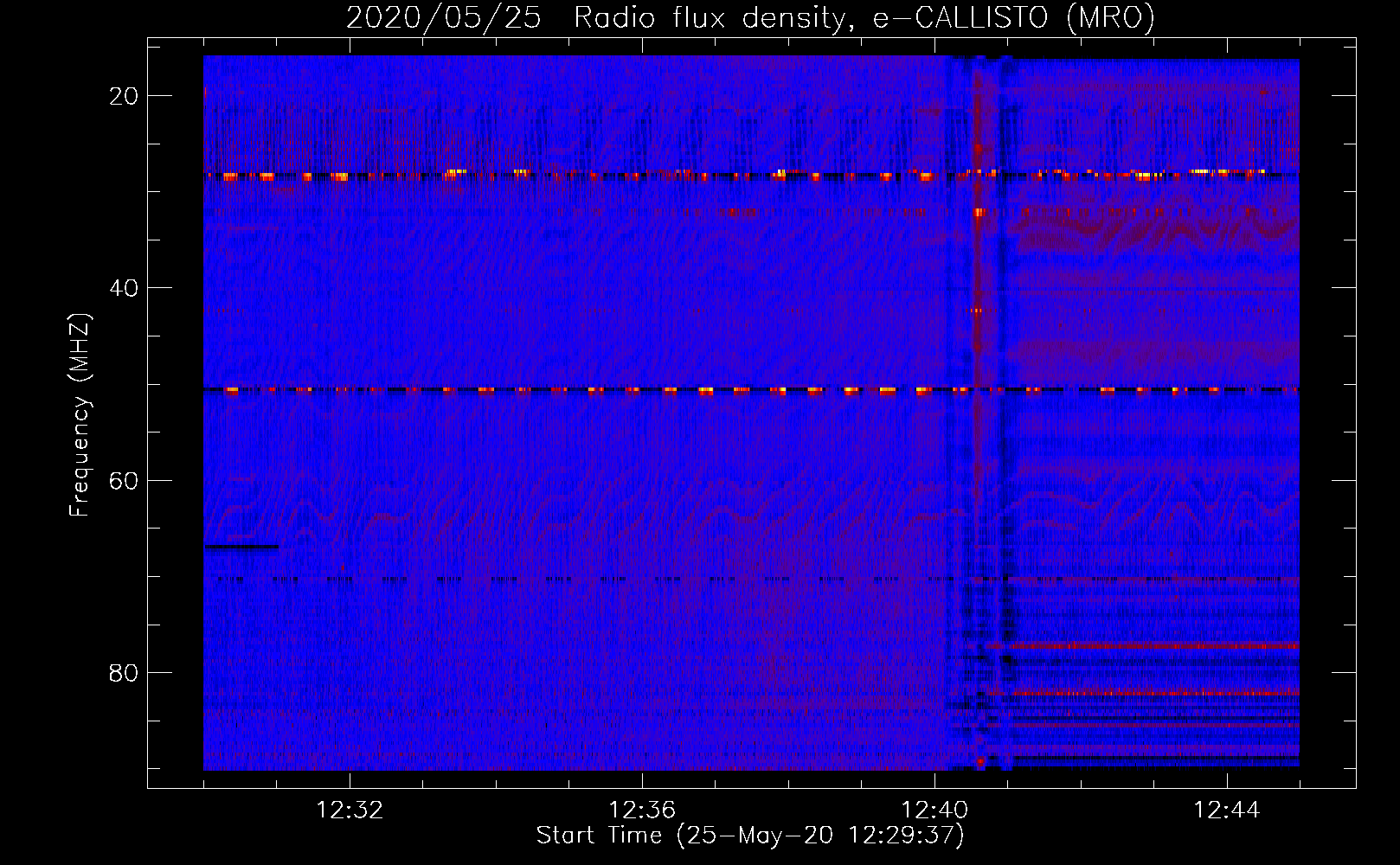Click the 80 MHz frequency tick label
Image resolution: width=1400 pixels, height=865 pixels.
click(124, 672)
